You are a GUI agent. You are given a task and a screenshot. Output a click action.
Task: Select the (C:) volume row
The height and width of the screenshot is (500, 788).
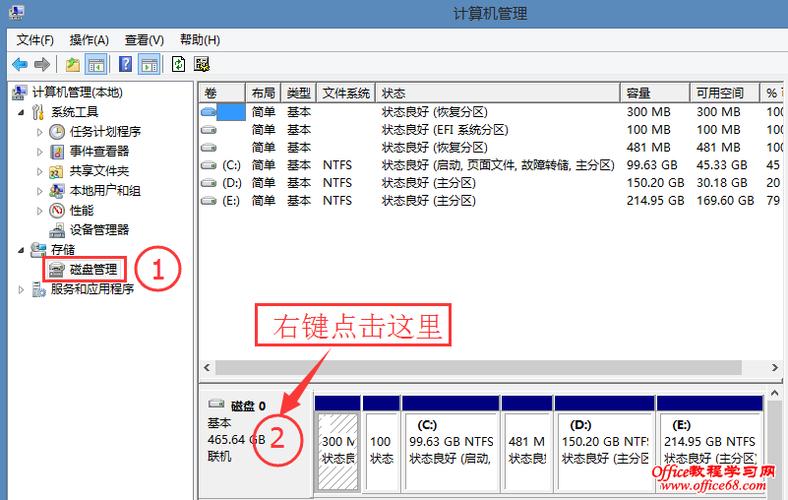(x=490, y=165)
